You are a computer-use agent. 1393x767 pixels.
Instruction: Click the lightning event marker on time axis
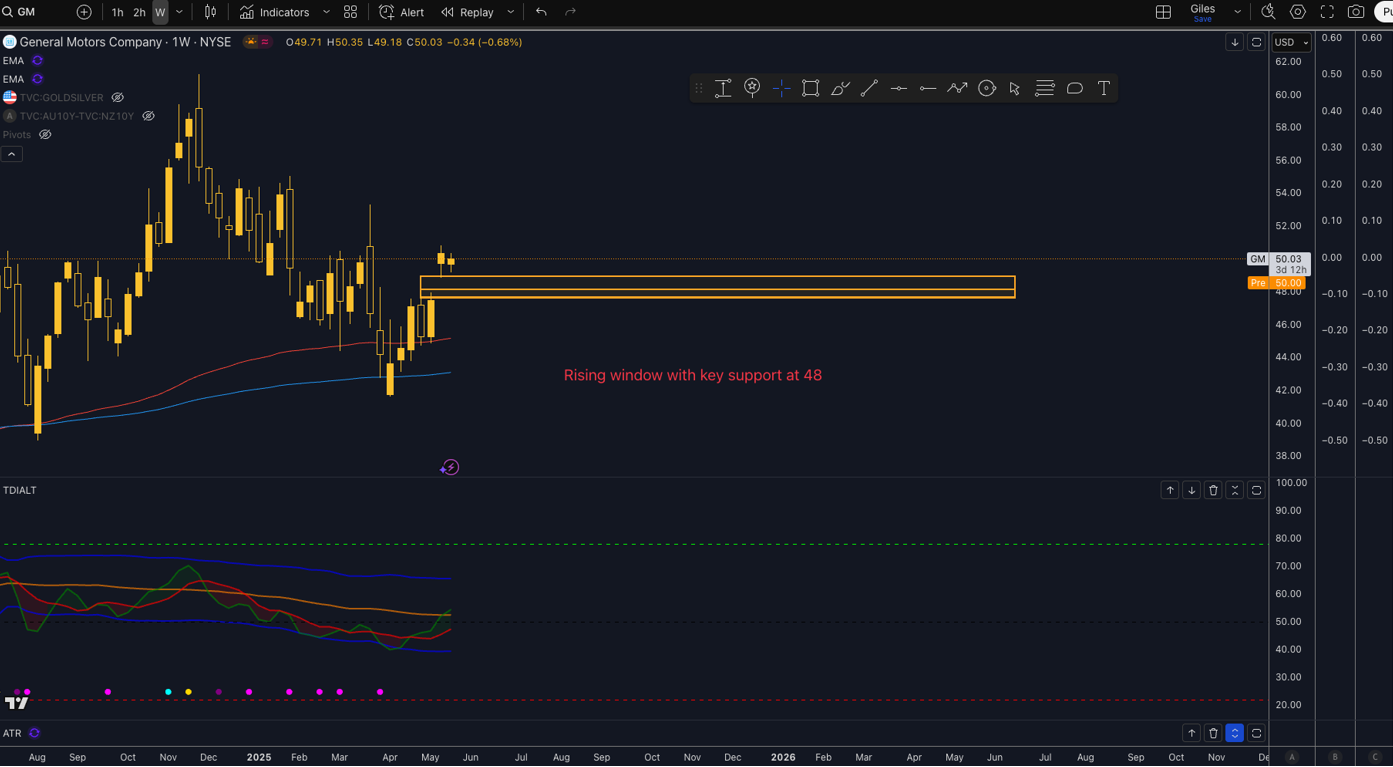coord(450,467)
